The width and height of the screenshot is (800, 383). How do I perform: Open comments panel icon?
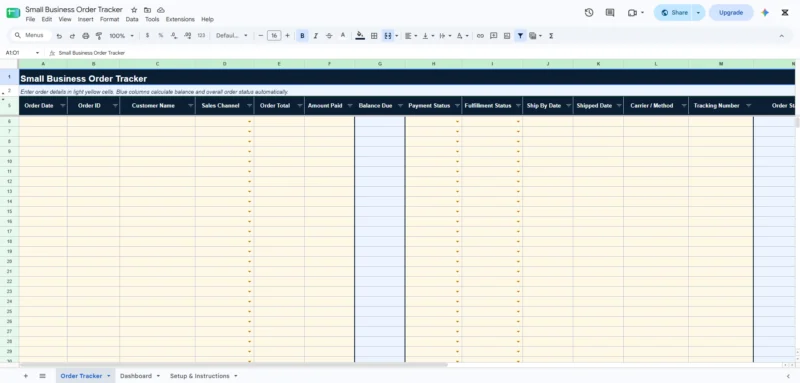pos(610,13)
